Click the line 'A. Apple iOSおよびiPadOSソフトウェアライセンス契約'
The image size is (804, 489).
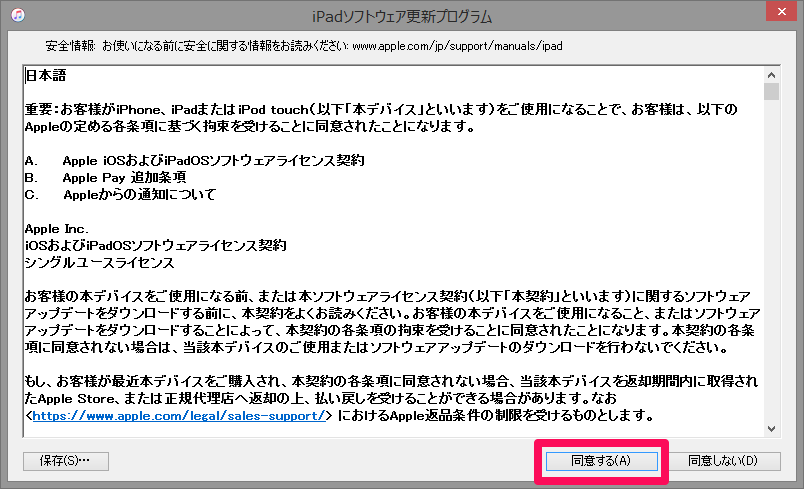click(x=194, y=160)
